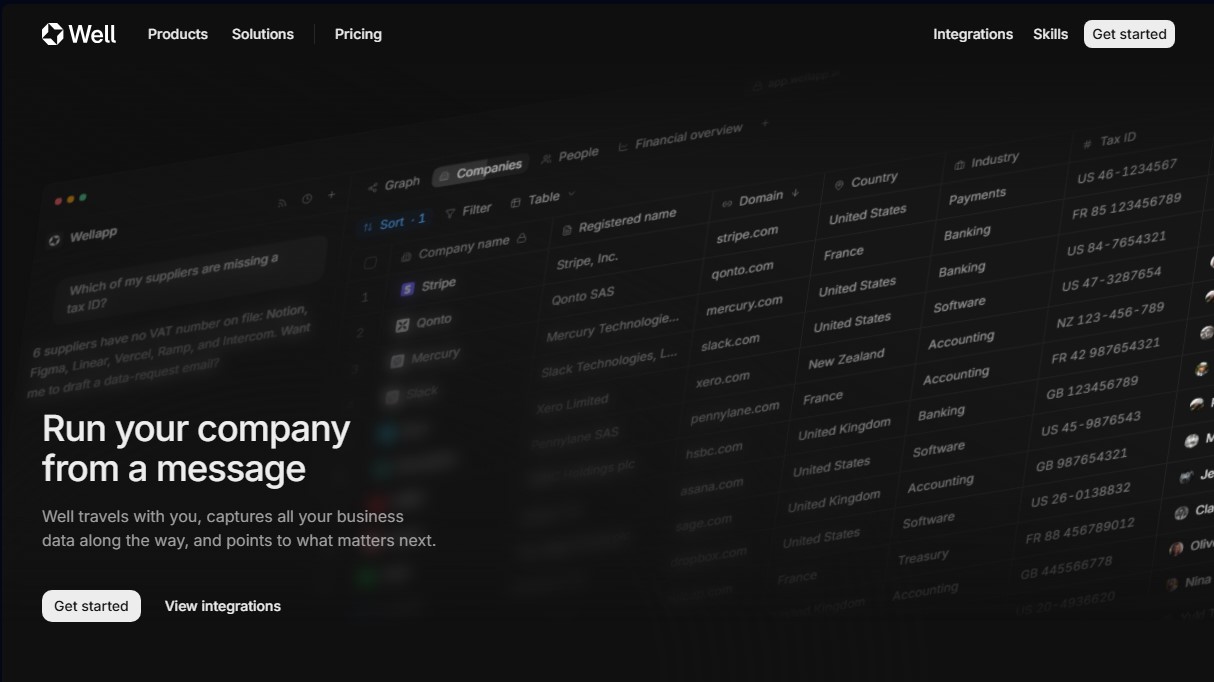
Task: Switch to the Graph tab
Action: [393, 184]
